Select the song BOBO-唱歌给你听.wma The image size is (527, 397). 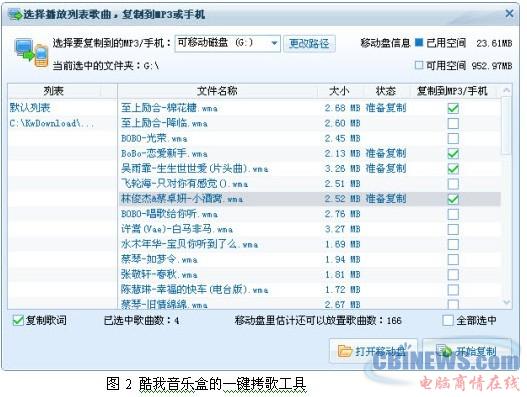click(x=169, y=214)
